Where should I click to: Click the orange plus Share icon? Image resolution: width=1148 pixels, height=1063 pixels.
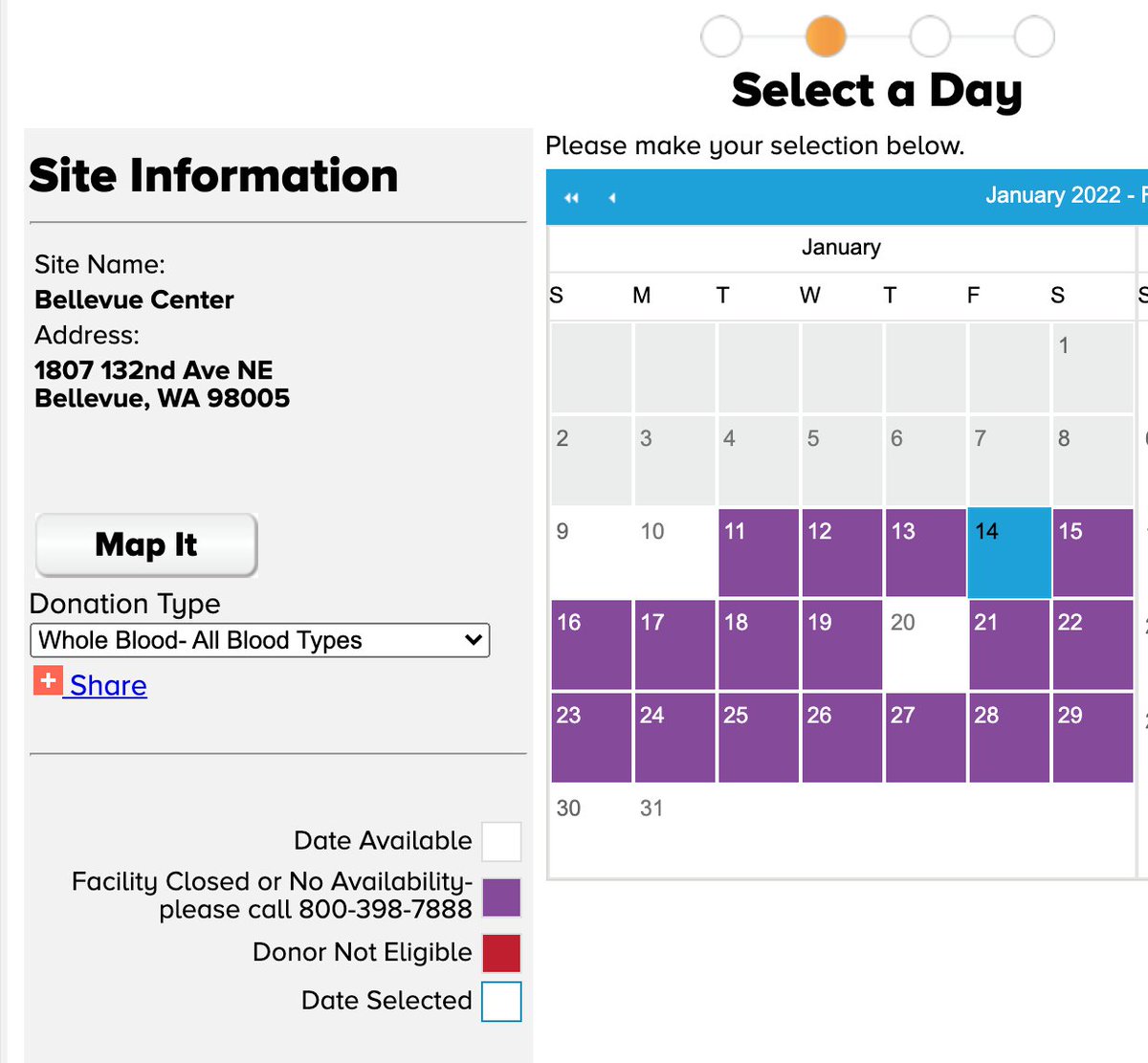click(48, 681)
